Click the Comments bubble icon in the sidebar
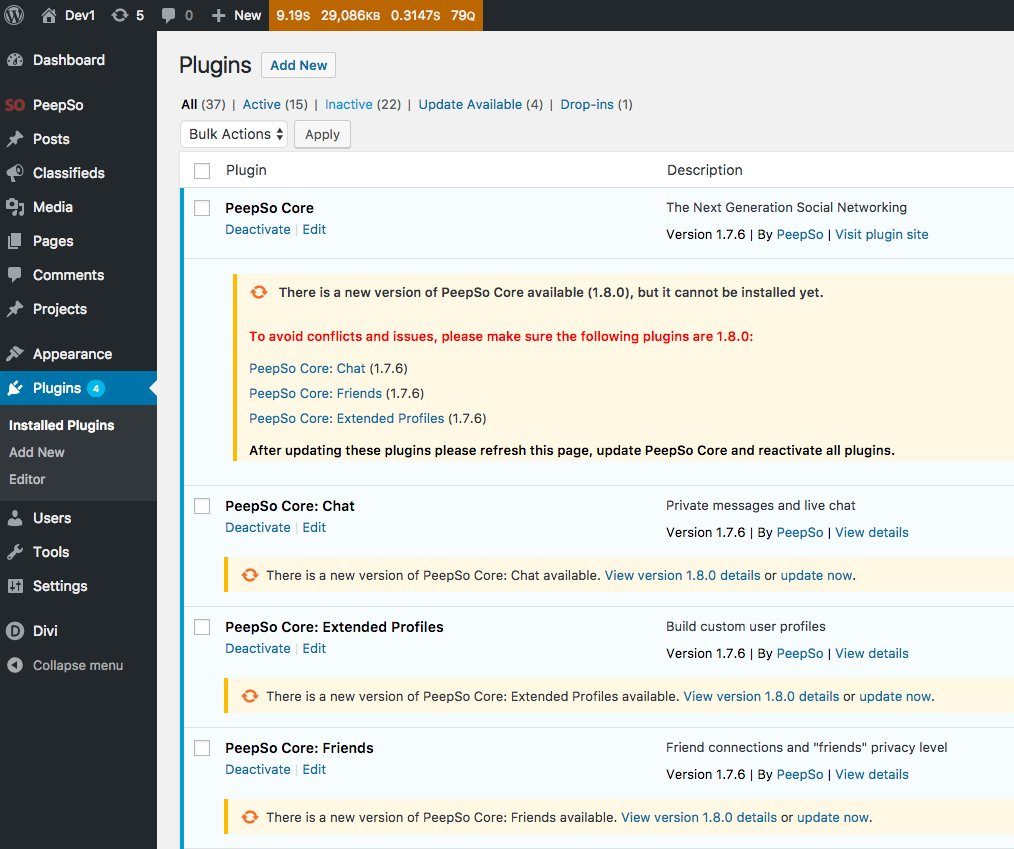Screen dimensions: 1014x849 (x=16, y=275)
